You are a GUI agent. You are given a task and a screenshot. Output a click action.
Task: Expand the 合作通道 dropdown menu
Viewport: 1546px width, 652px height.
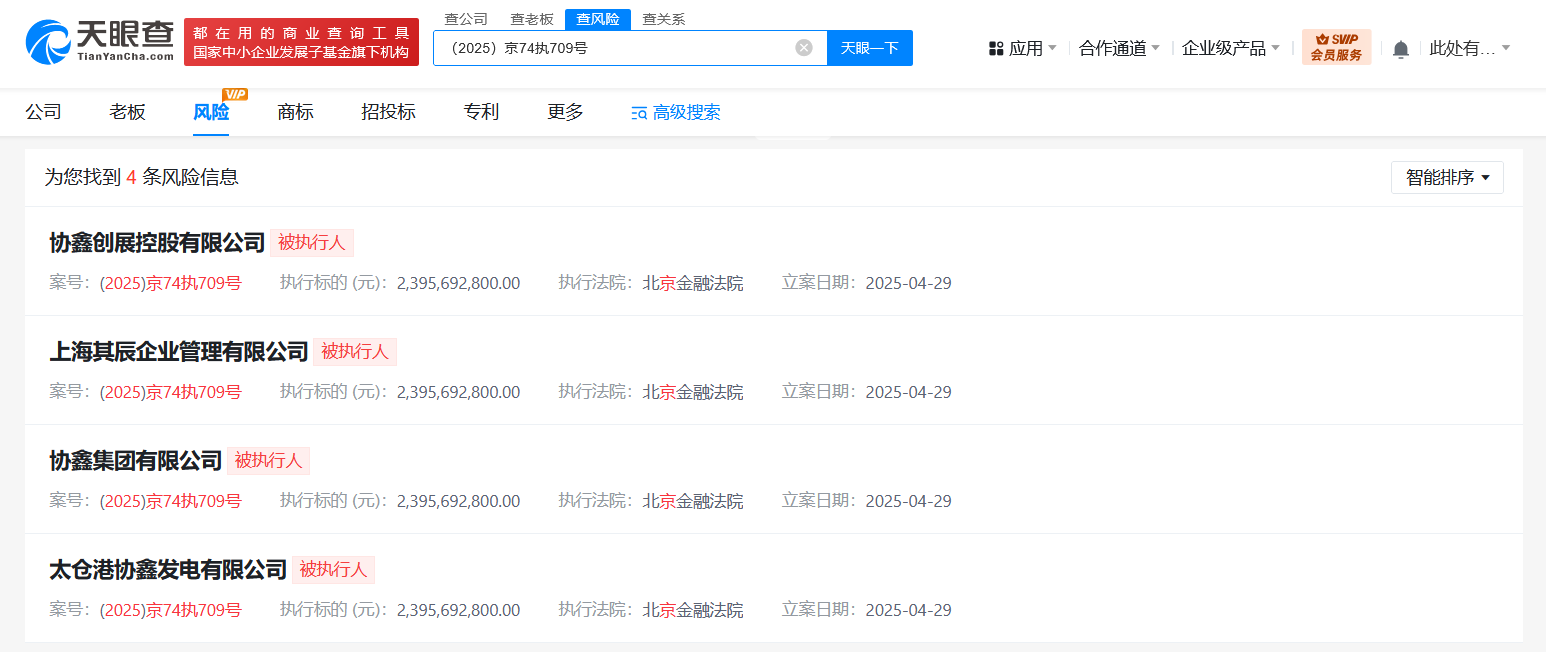1120,48
